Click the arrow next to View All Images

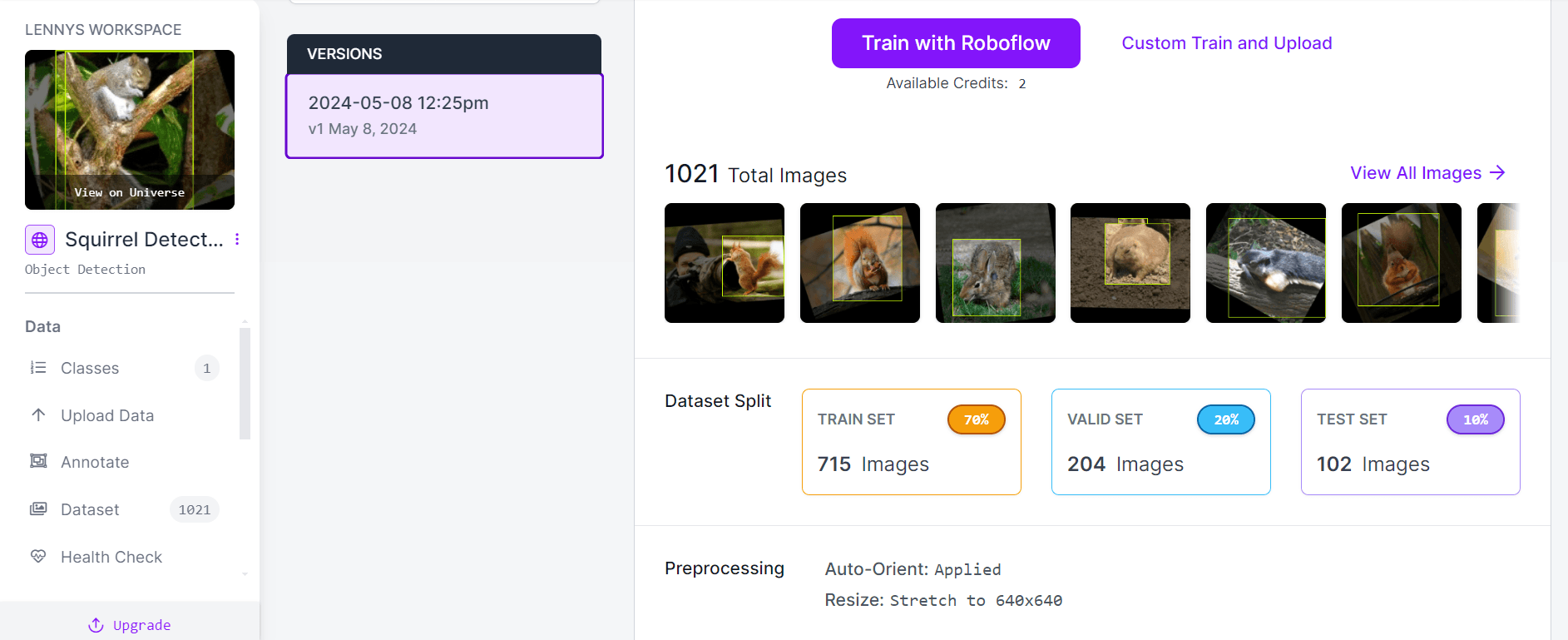(x=1497, y=172)
